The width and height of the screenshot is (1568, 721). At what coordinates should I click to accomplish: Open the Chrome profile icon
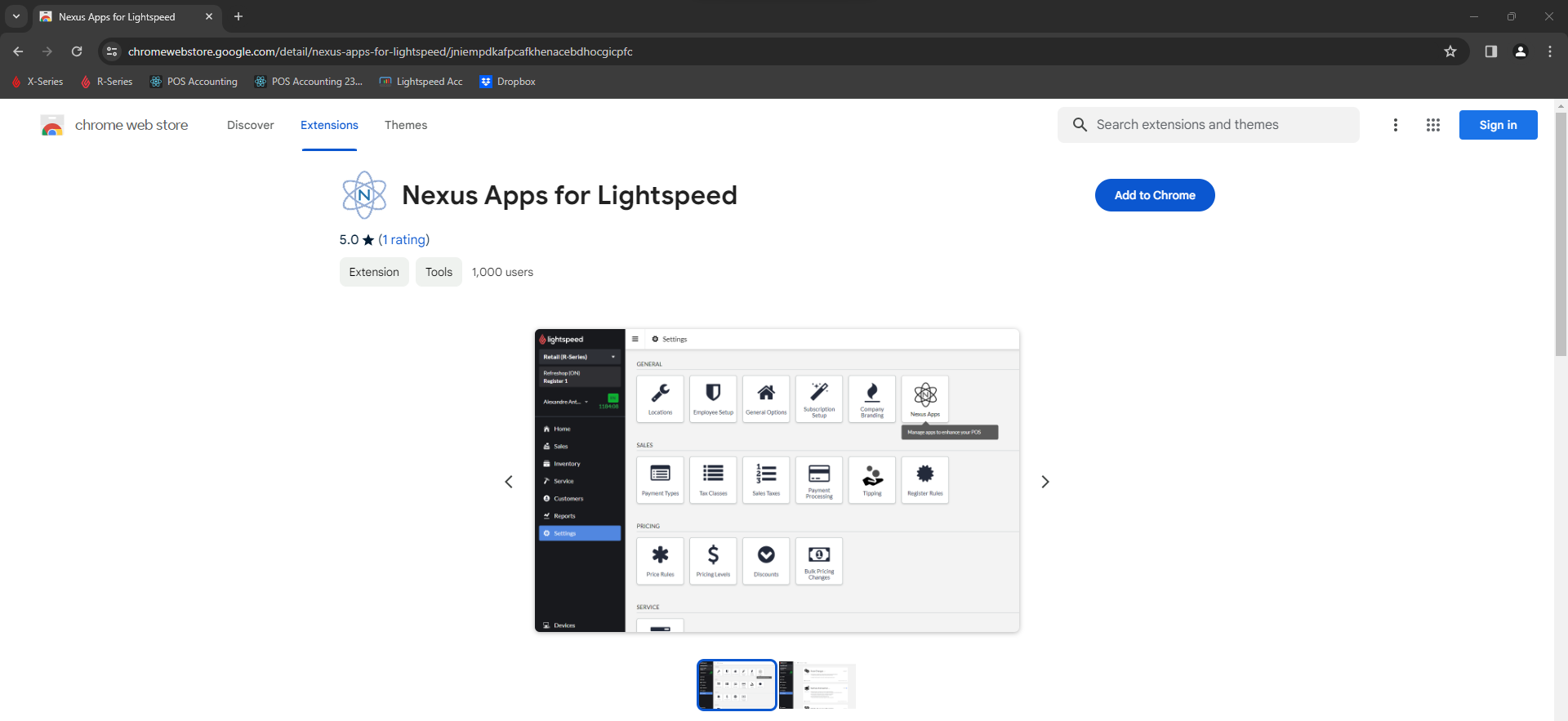[1521, 51]
